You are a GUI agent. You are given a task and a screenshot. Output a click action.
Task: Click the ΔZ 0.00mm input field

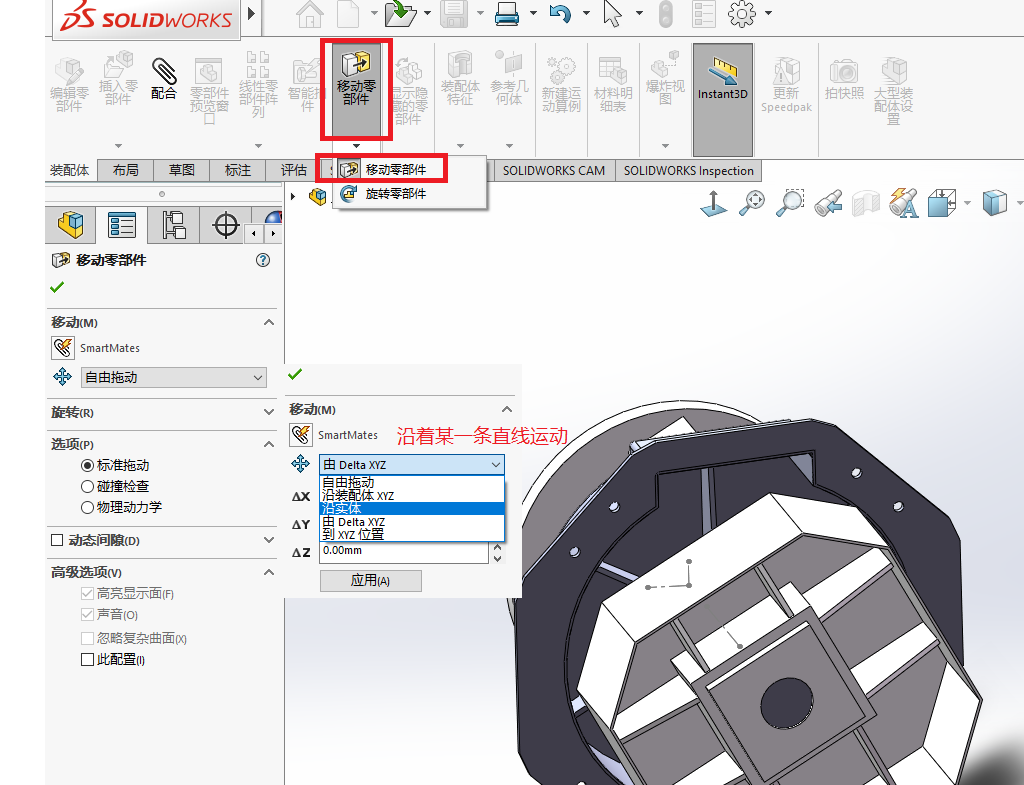point(404,551)
